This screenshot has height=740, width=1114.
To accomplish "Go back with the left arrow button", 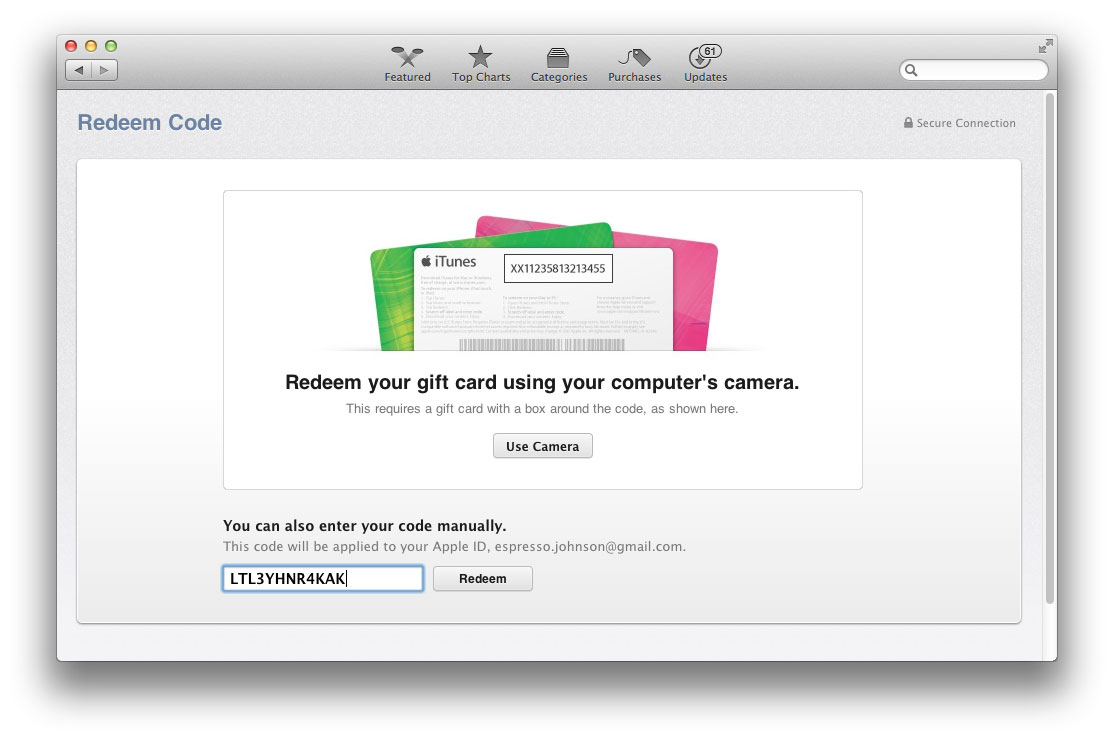I will pyautogui.click(x=79, y=70).
